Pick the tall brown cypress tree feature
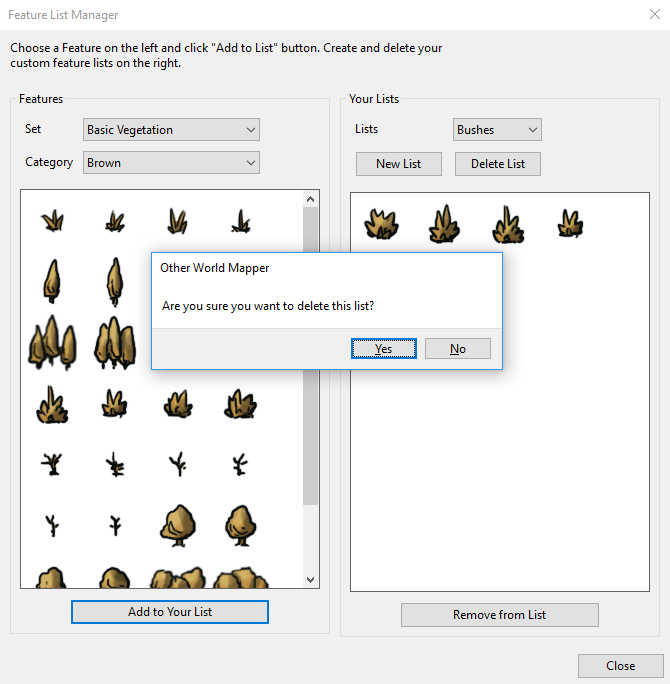This screenshot has width=670, height=684. click(52, 280)
